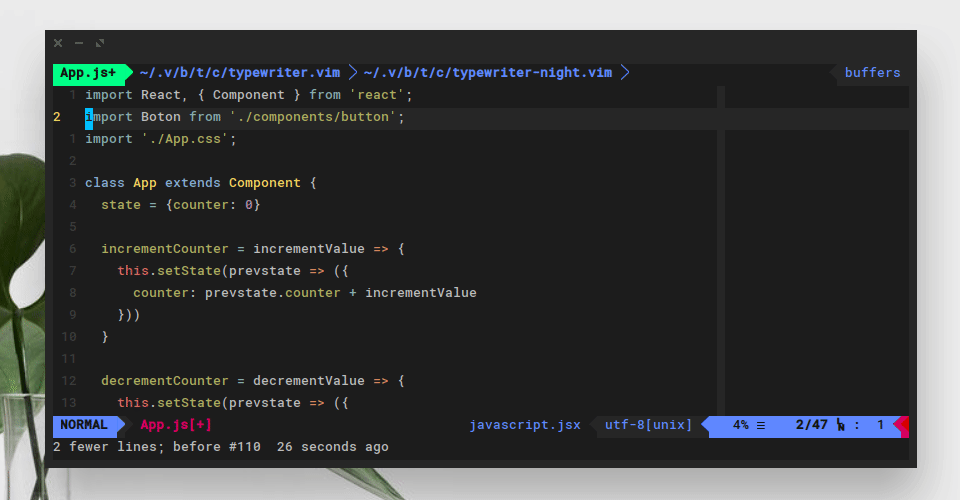
Task: Click the '2 fewer lines; before #110' message
Action: coord(157,447)
